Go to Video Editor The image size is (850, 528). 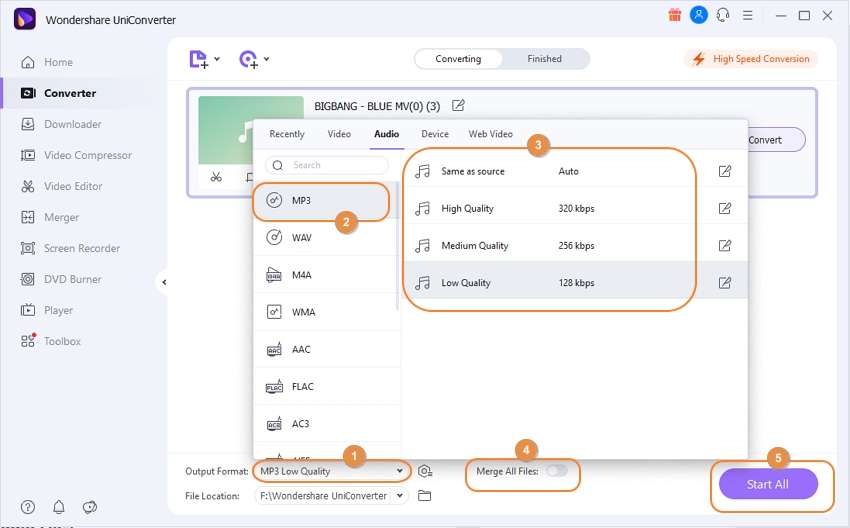(61, 186)
